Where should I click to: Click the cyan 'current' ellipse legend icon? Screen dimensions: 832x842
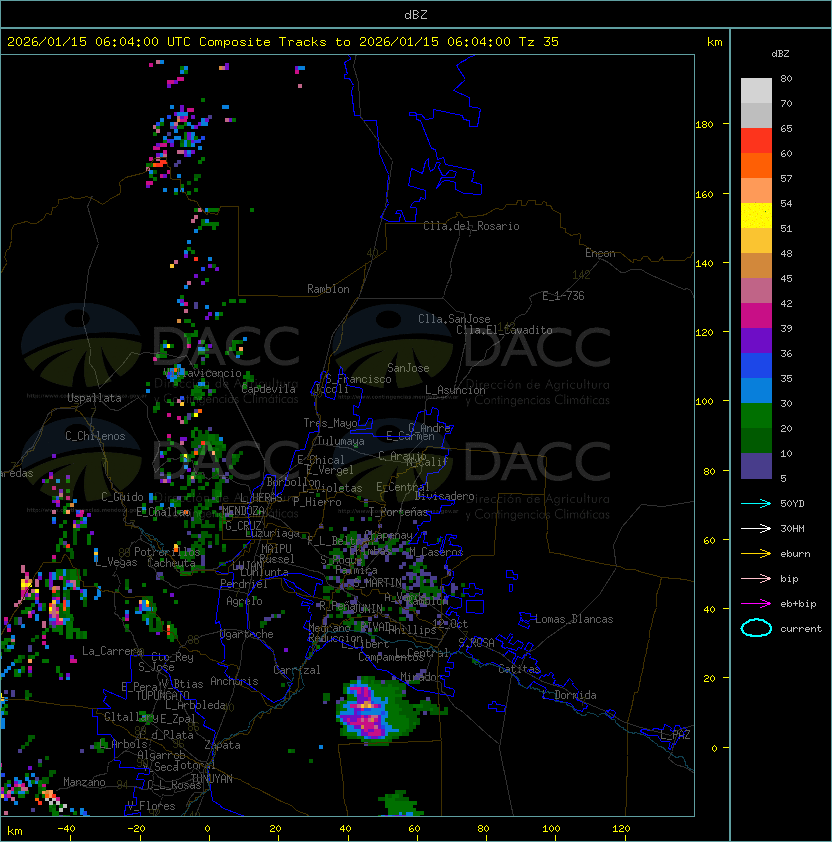pyautogui.click(x=756, y=628)
